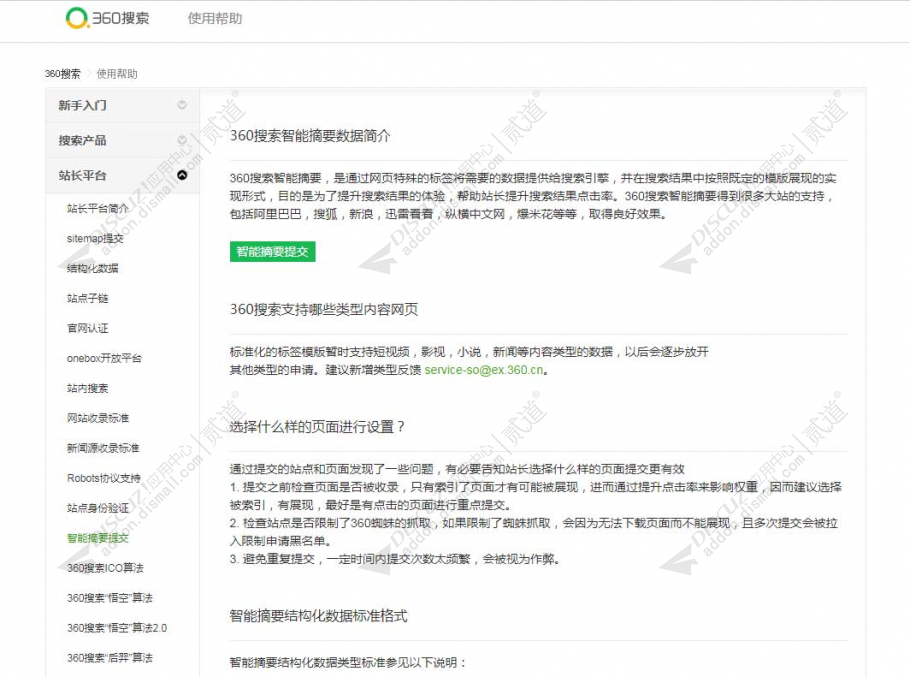Open sitemap提交 in the sidebar
Screen dimensions: 910x677
tap(95, 238)
